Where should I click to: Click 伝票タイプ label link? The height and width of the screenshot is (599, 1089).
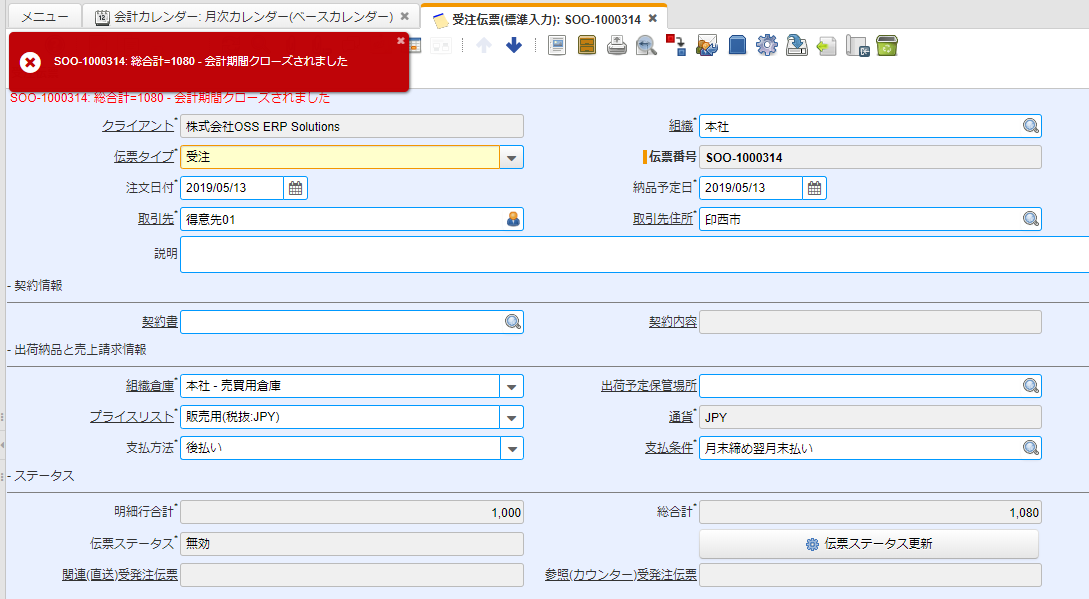[144, 157]
